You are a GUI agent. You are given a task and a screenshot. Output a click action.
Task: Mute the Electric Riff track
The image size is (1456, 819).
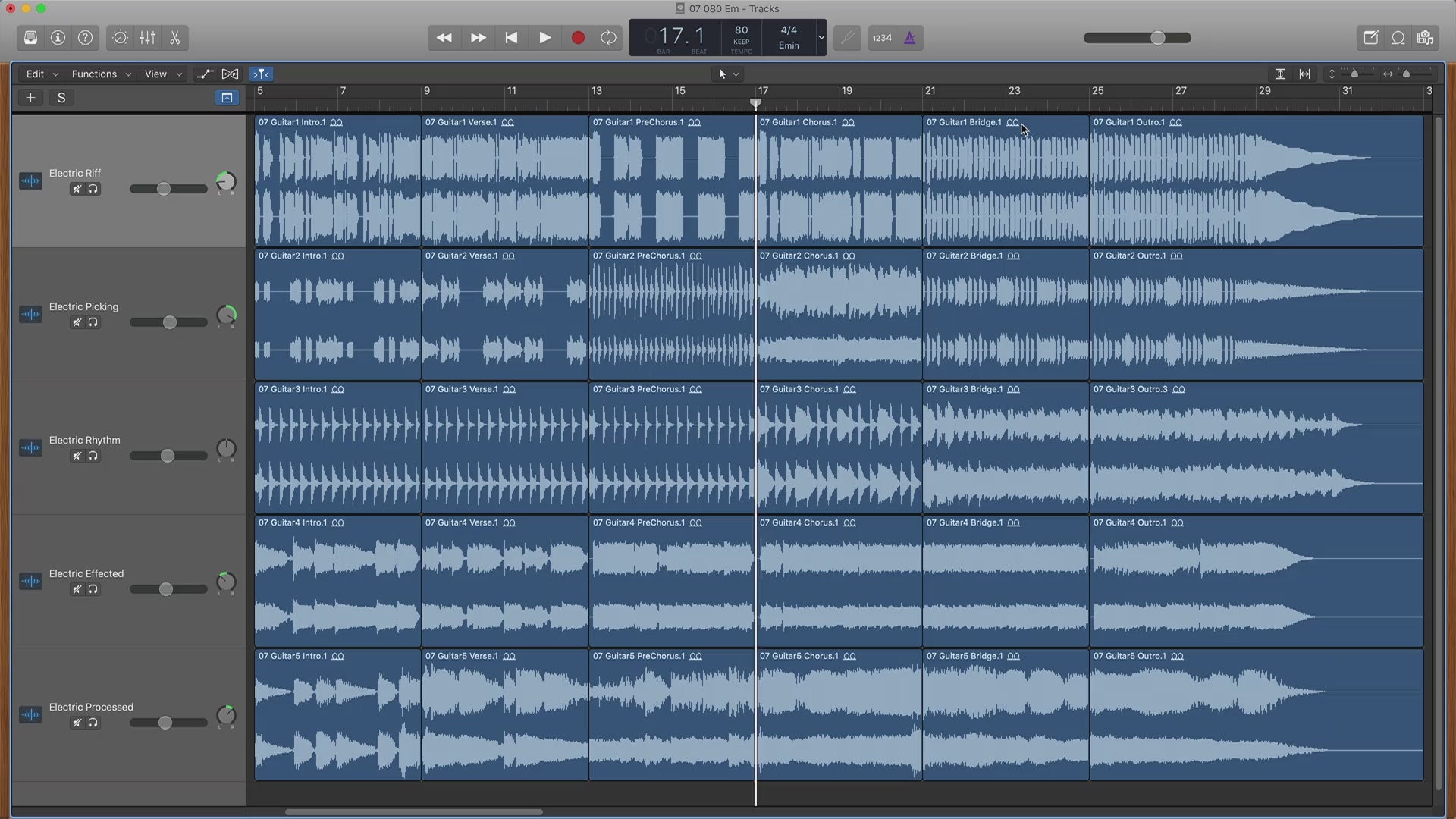[x=77, y=189]
